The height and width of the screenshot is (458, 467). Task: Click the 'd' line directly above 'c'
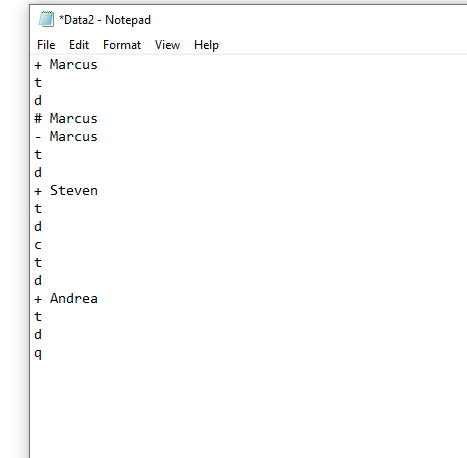[x=38, y=227]
